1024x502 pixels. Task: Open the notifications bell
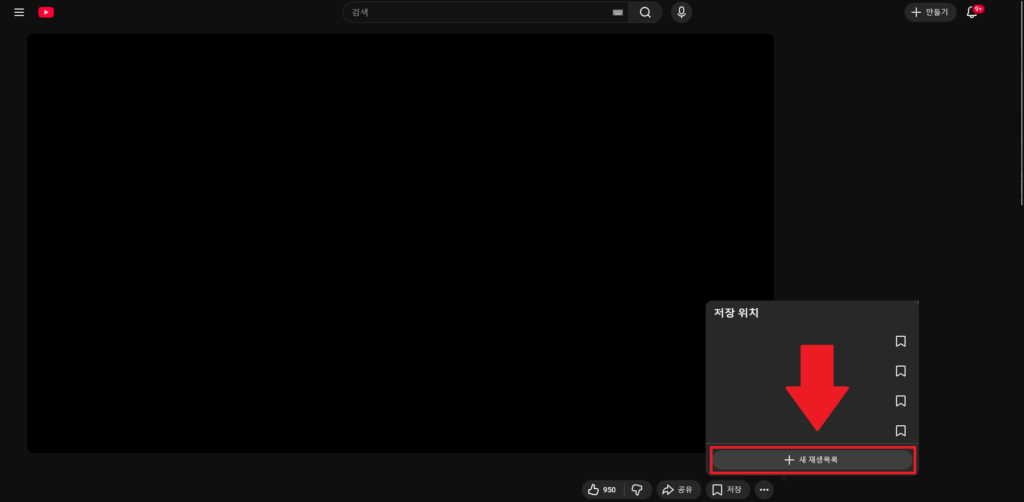pyautogui.click(x=972, y=12)
